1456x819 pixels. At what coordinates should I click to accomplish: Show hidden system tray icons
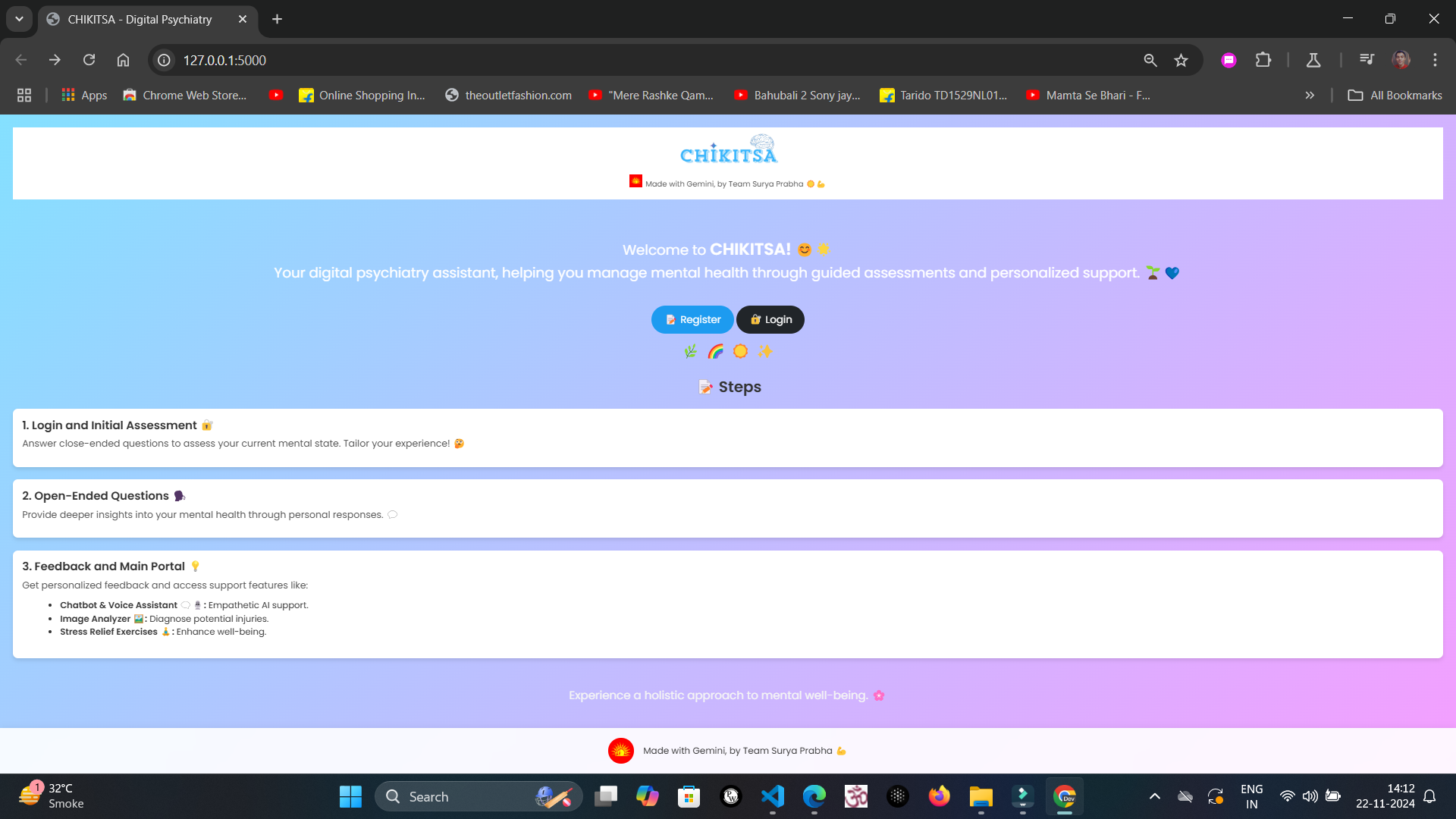pos(1154,796)
